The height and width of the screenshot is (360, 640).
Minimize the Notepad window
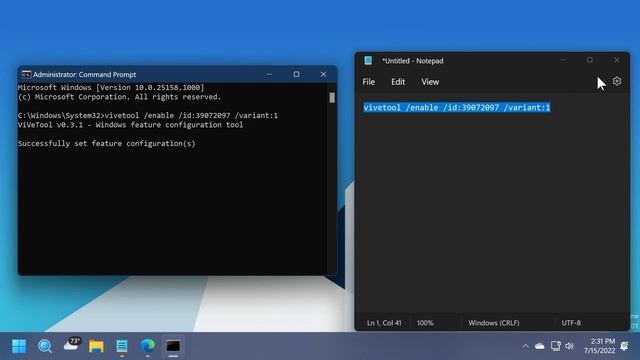[563, 60]
